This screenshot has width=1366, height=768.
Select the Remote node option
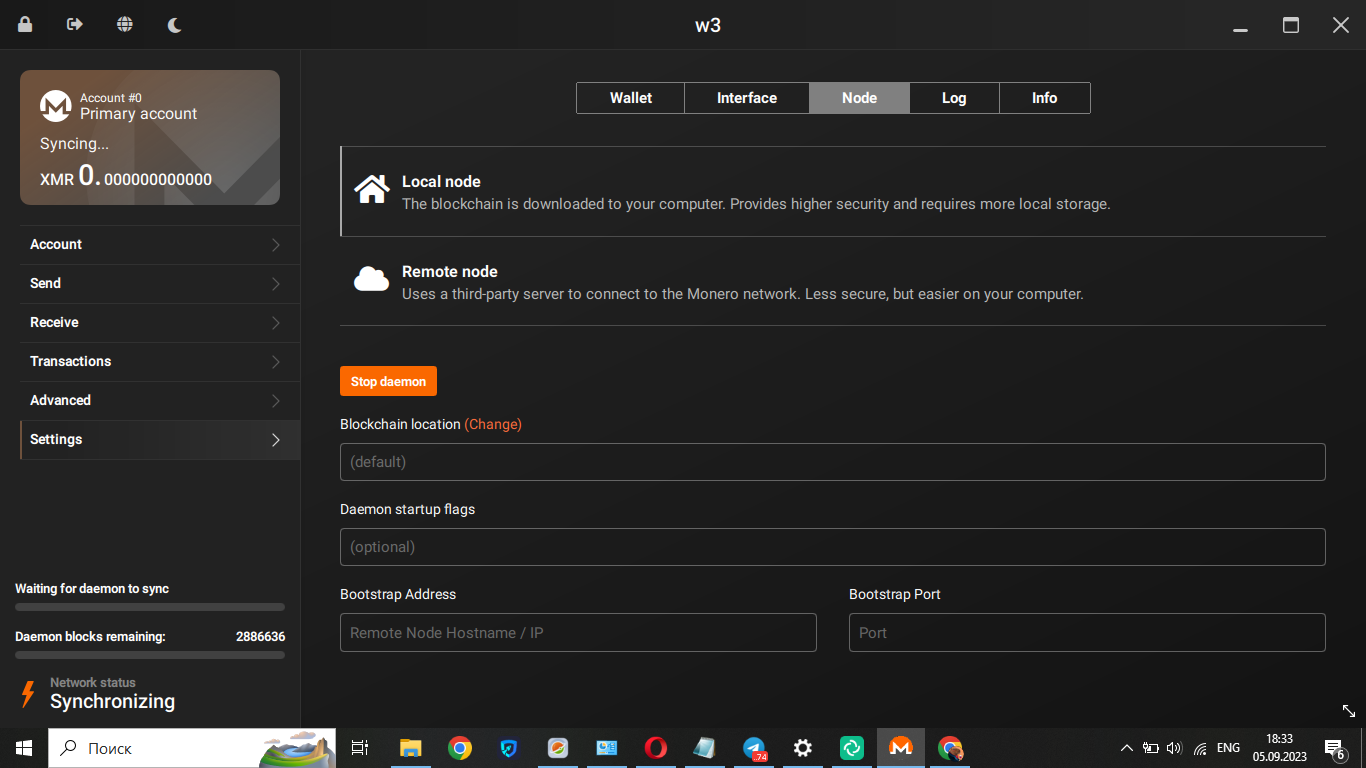(x=742, y=282)
